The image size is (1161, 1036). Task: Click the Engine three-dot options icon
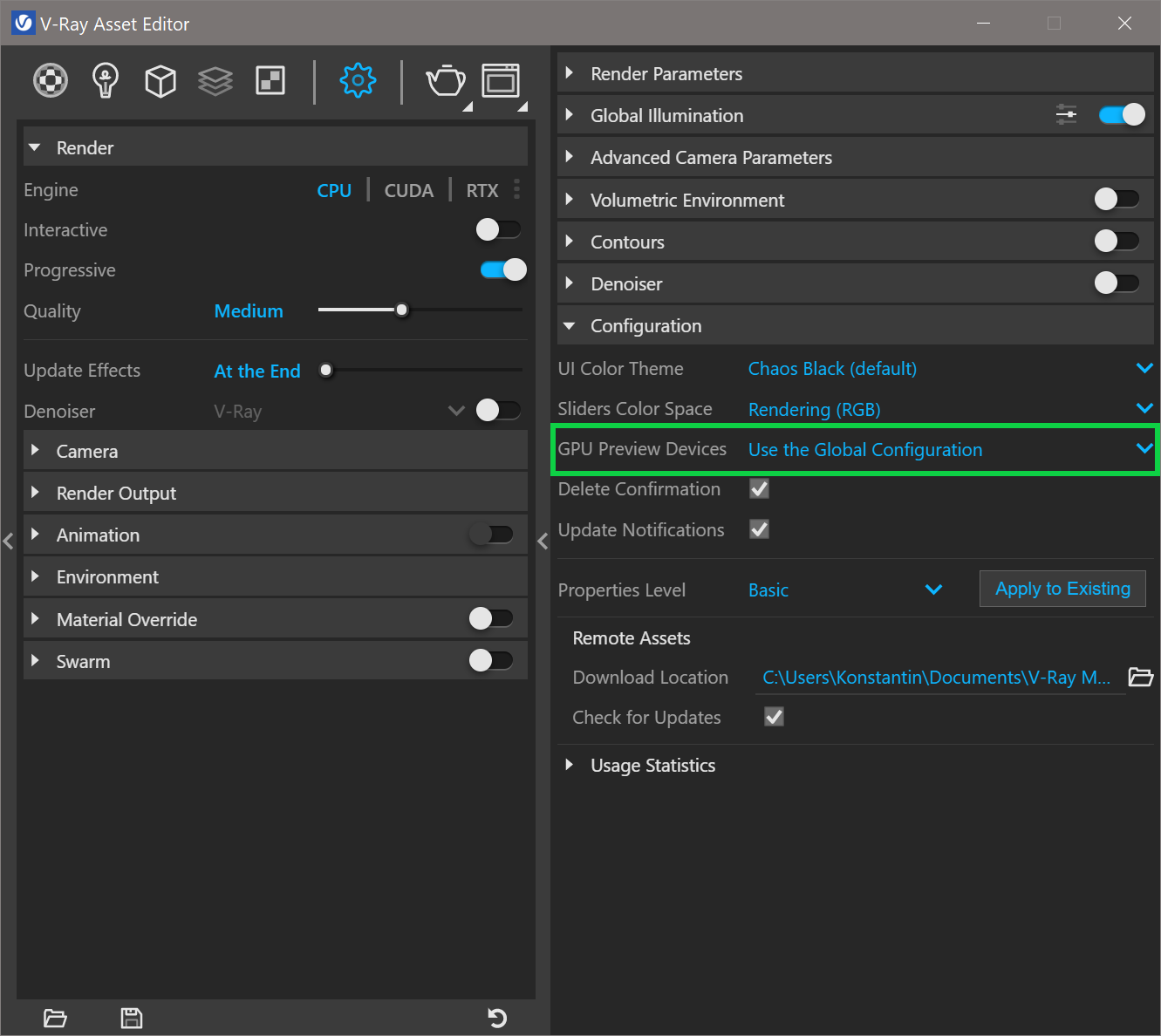517,189
